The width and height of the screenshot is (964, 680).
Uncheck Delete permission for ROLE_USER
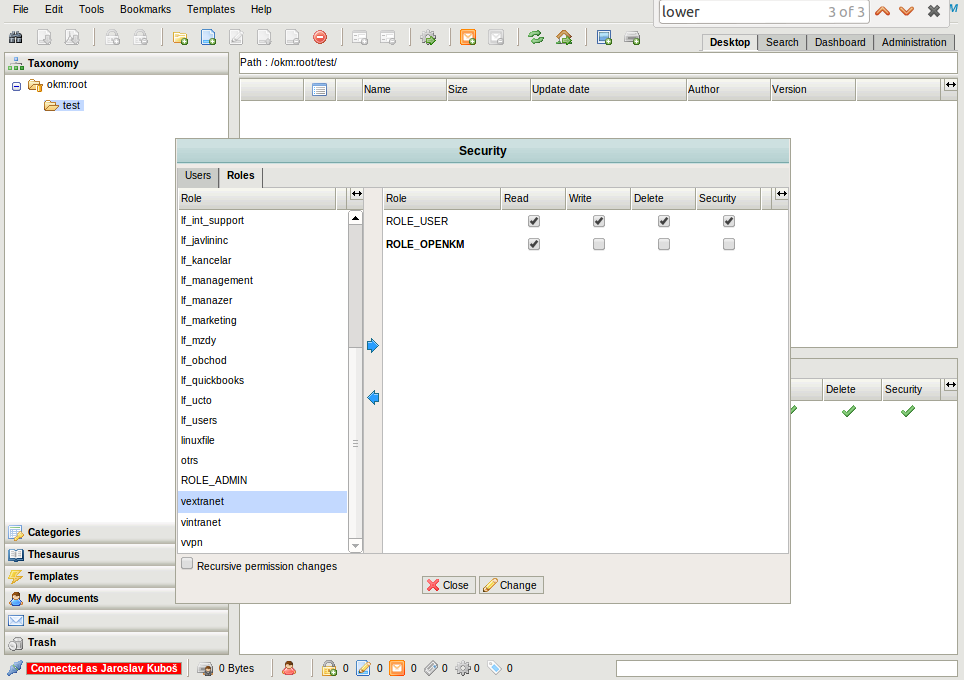click(x=664, y=221)
